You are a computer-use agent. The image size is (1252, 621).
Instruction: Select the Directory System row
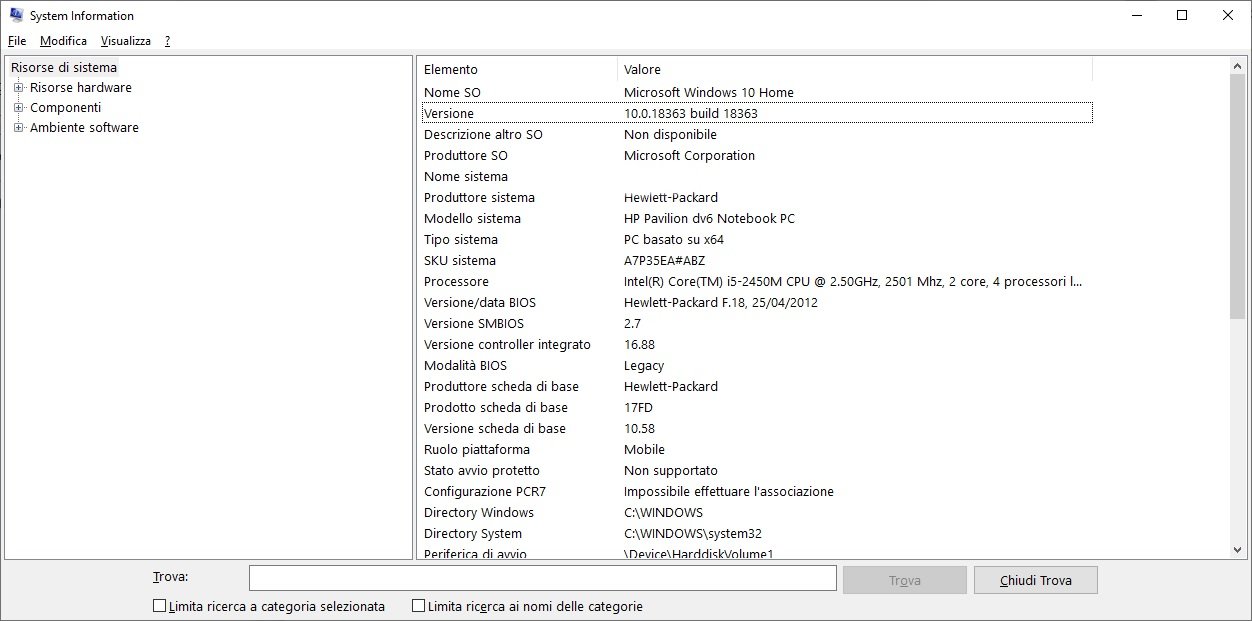[757, 534]
